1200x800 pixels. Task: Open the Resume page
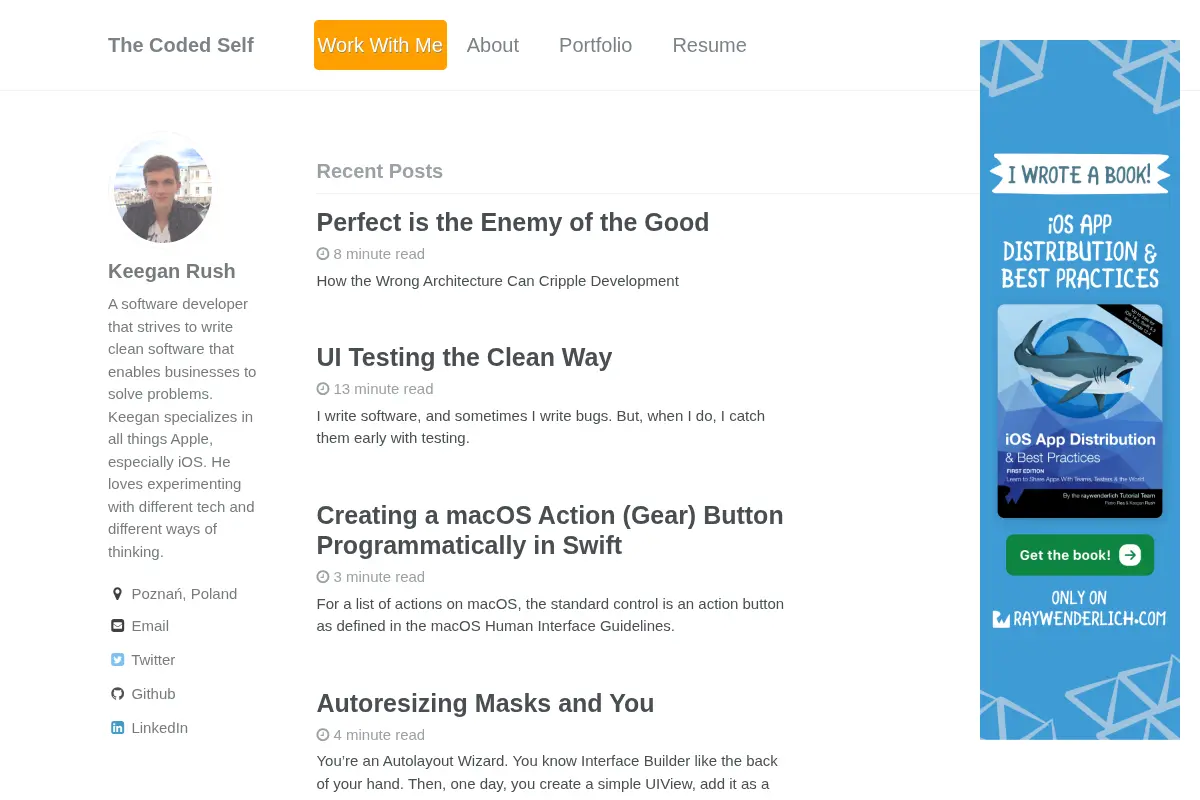709,45
